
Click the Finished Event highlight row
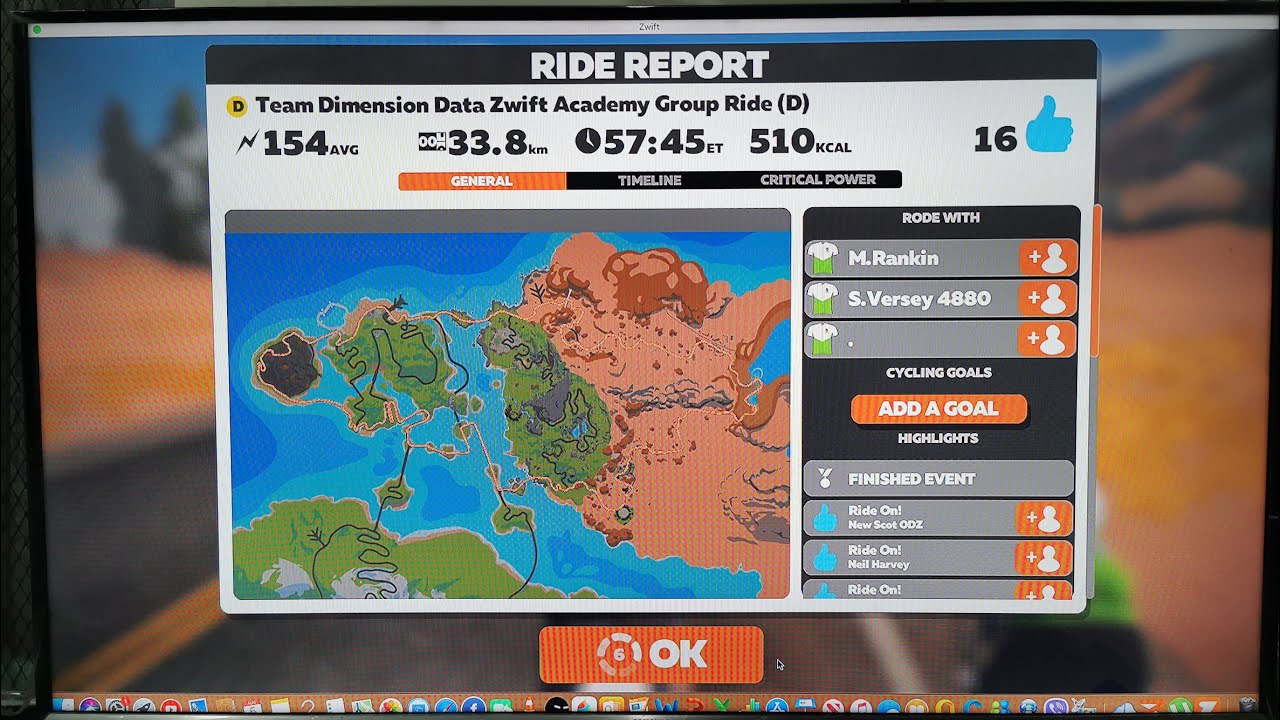(x=939, y=479)
